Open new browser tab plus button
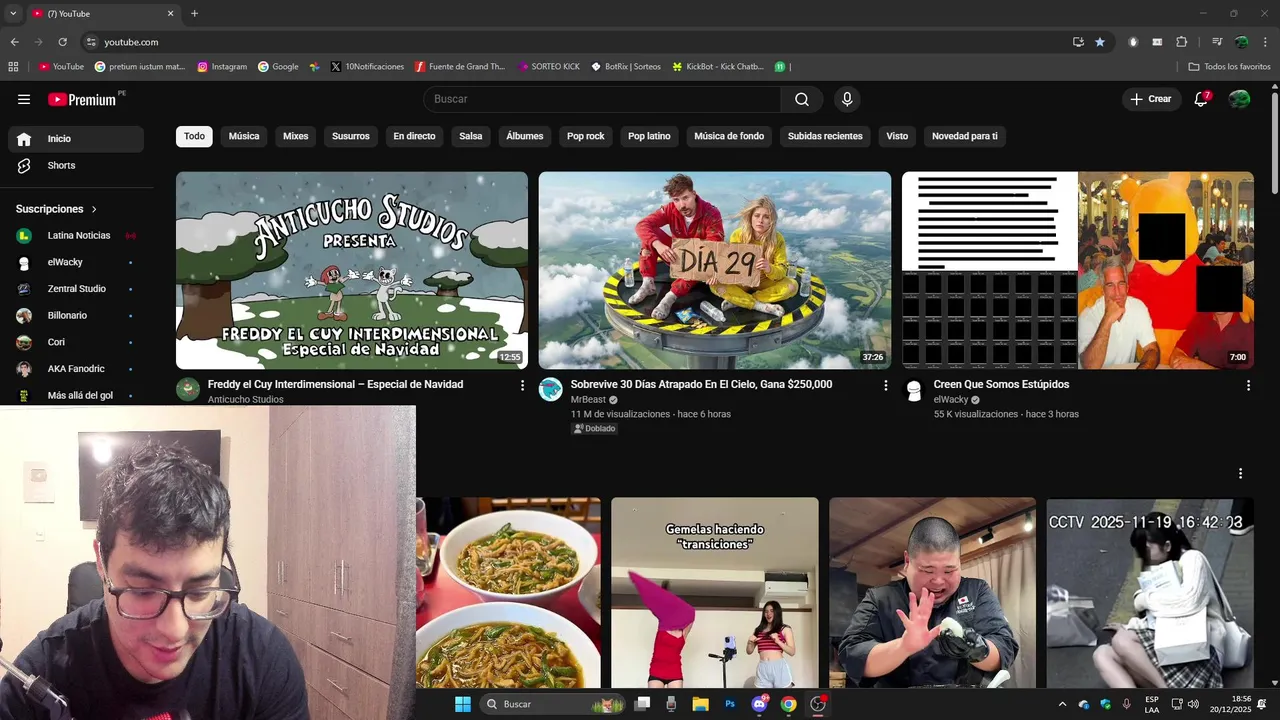Image resolution: width=1280 pixels, height=720 pixels. pos(194,14)
